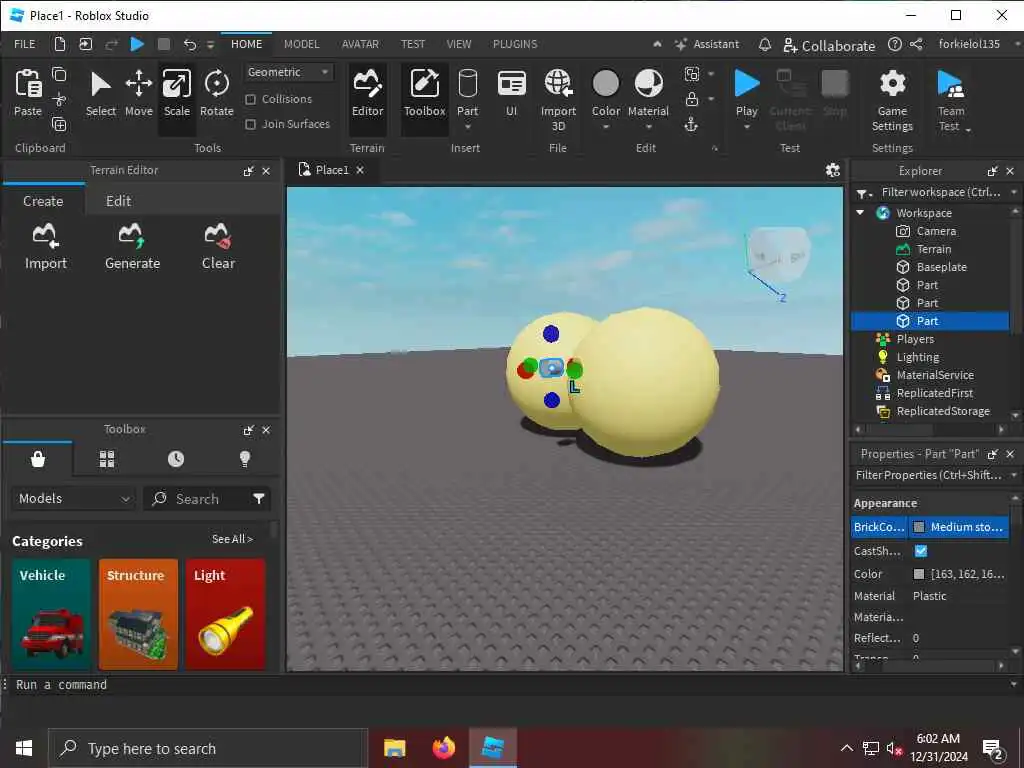
Task: Click See All categories link
Action: click(x=232, y=539)
